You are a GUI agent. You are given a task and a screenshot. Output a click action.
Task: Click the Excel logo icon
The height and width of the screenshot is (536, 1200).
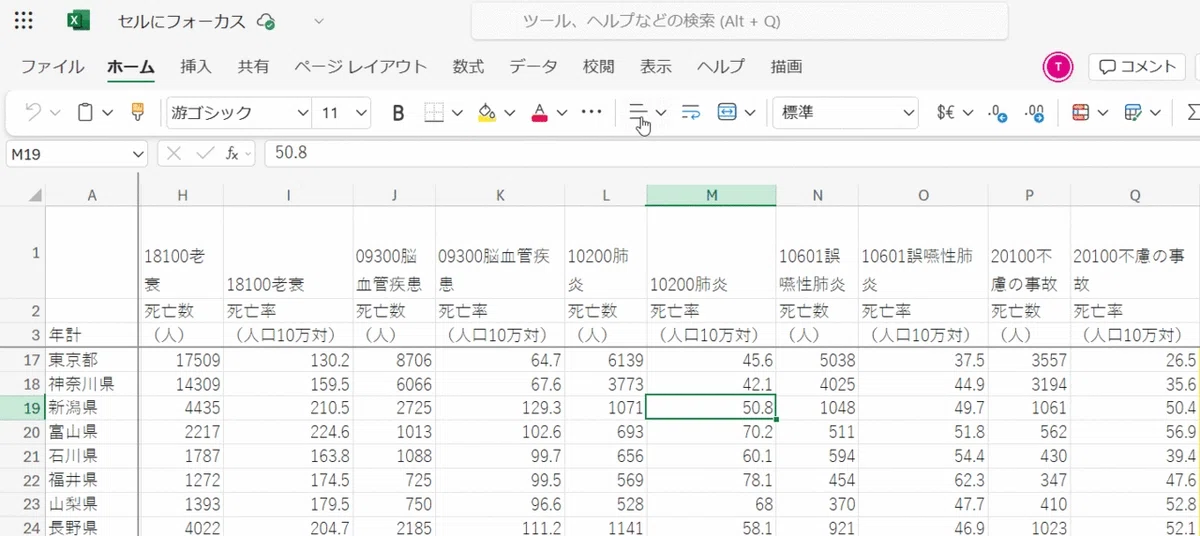[x=78, y=21]
